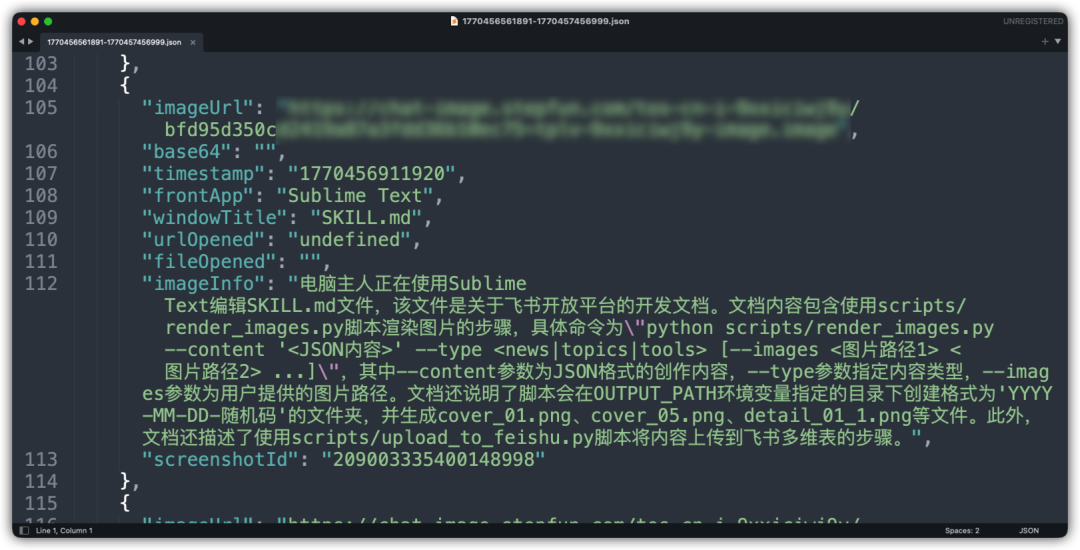Select the 1770456561891-1770457456999.json tab

[114, 42]
